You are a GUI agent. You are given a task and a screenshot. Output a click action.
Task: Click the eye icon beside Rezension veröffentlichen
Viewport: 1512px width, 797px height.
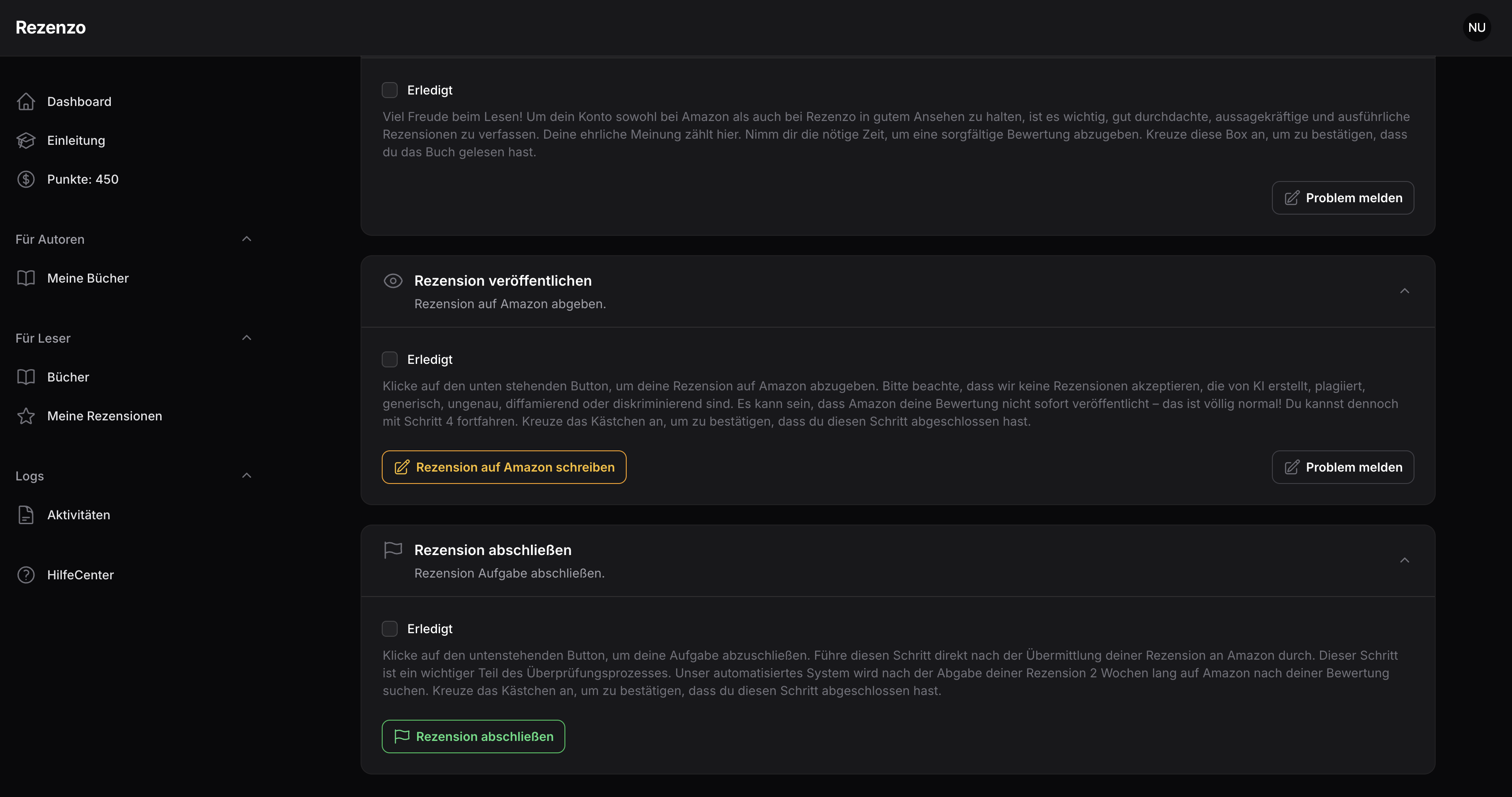393,281
